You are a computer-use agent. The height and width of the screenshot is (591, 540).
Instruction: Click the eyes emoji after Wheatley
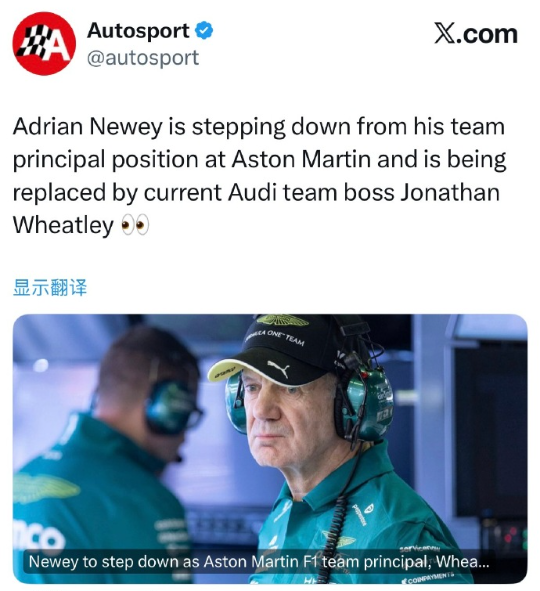tap(135, 225)
